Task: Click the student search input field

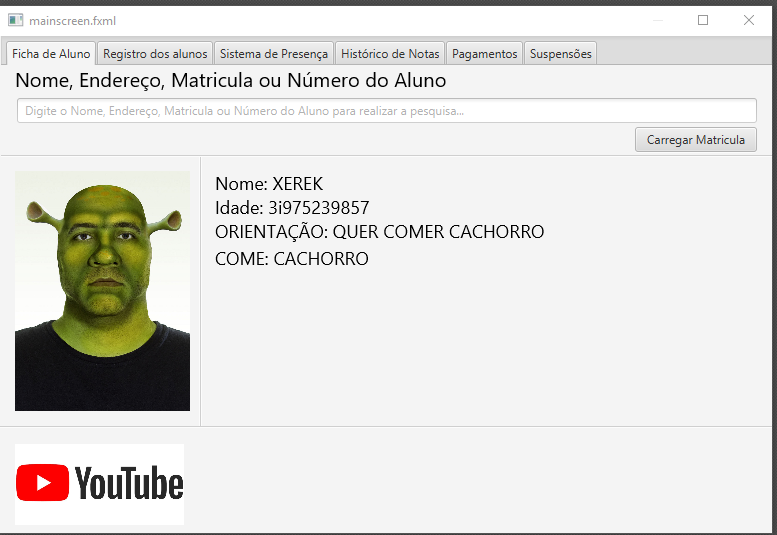Action: point(387,110)
